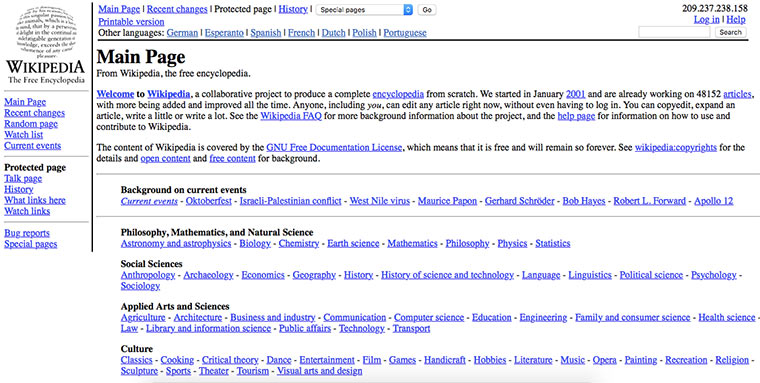Screen dimensions: 760x383
Task: Open History in the top navigation bar
Action: click(x=293, y=9)
